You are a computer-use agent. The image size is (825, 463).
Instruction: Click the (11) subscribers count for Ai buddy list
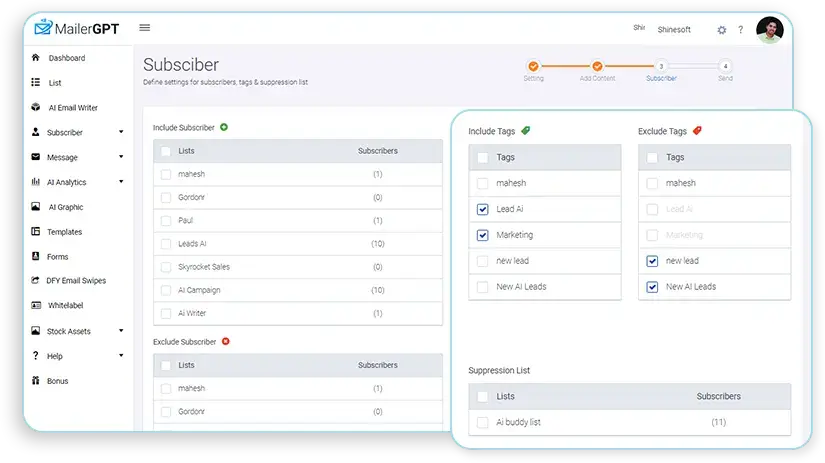tap(718, 422)
